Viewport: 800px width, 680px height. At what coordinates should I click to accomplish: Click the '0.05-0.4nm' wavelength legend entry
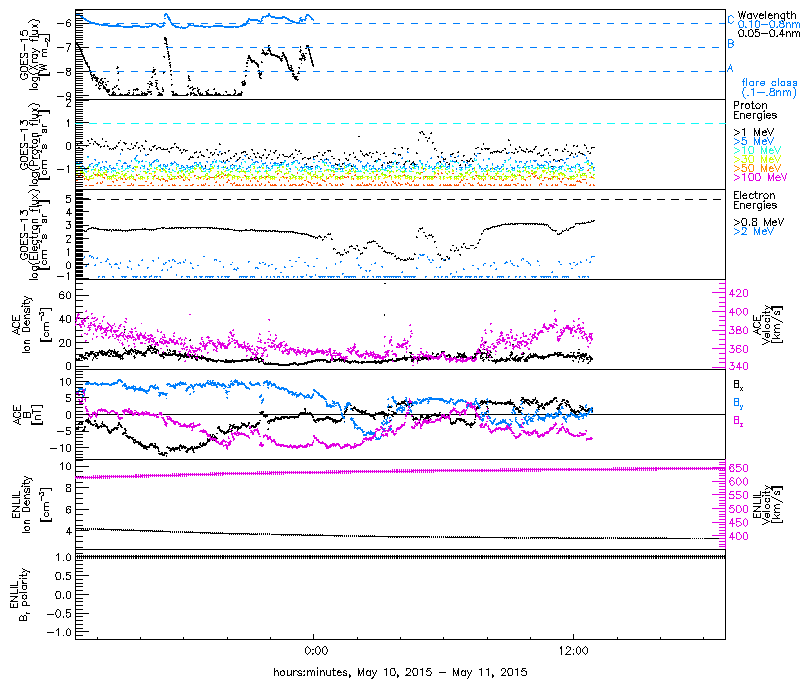768,33
